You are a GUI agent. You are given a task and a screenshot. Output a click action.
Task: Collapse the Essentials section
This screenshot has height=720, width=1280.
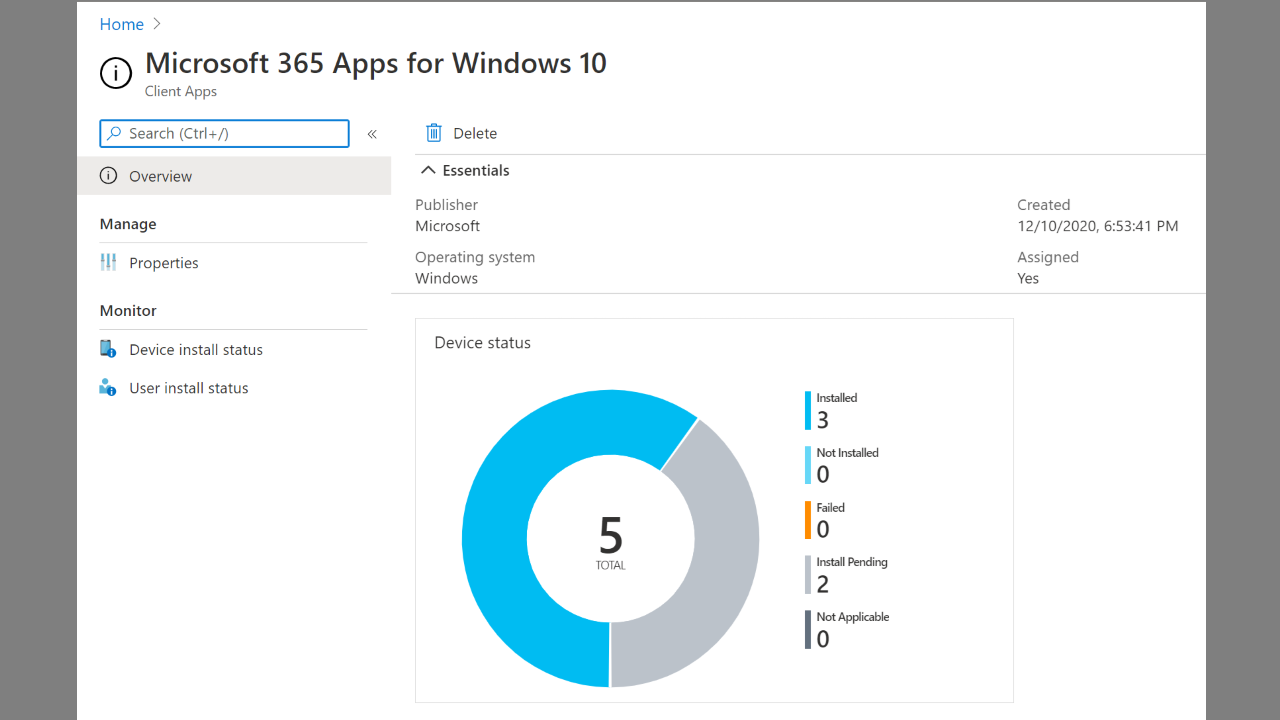[465, 170]
